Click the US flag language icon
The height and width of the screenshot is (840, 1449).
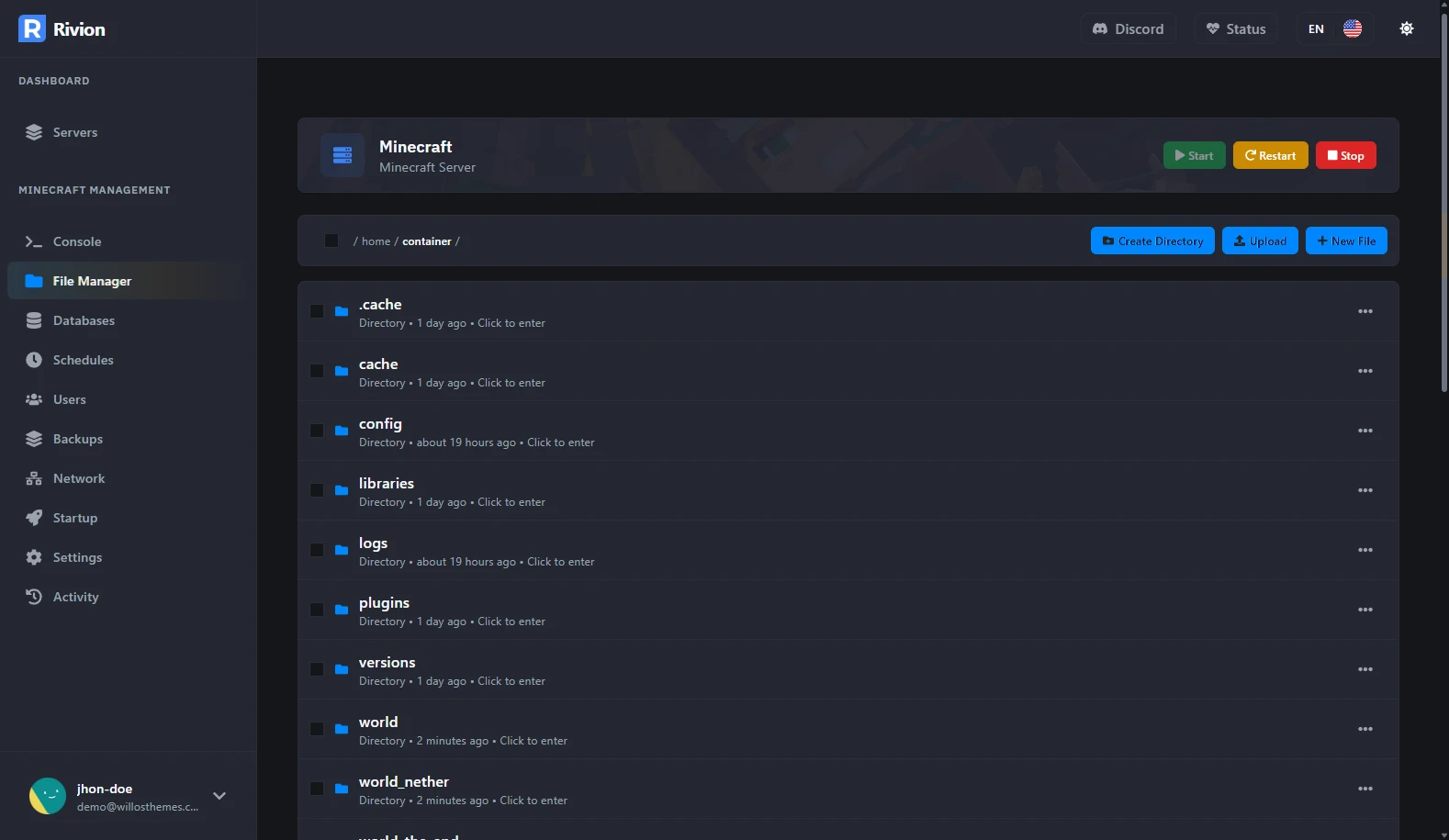point(1352,28)
